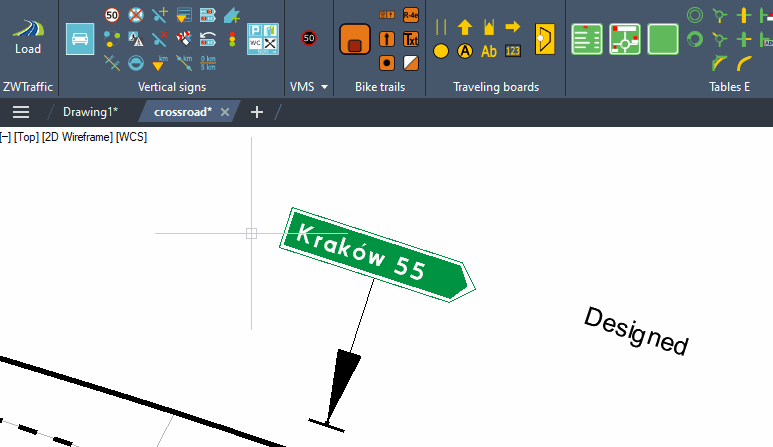Click the yellow line km distance icon
This screenshot has height=447, width=773.
184,63
